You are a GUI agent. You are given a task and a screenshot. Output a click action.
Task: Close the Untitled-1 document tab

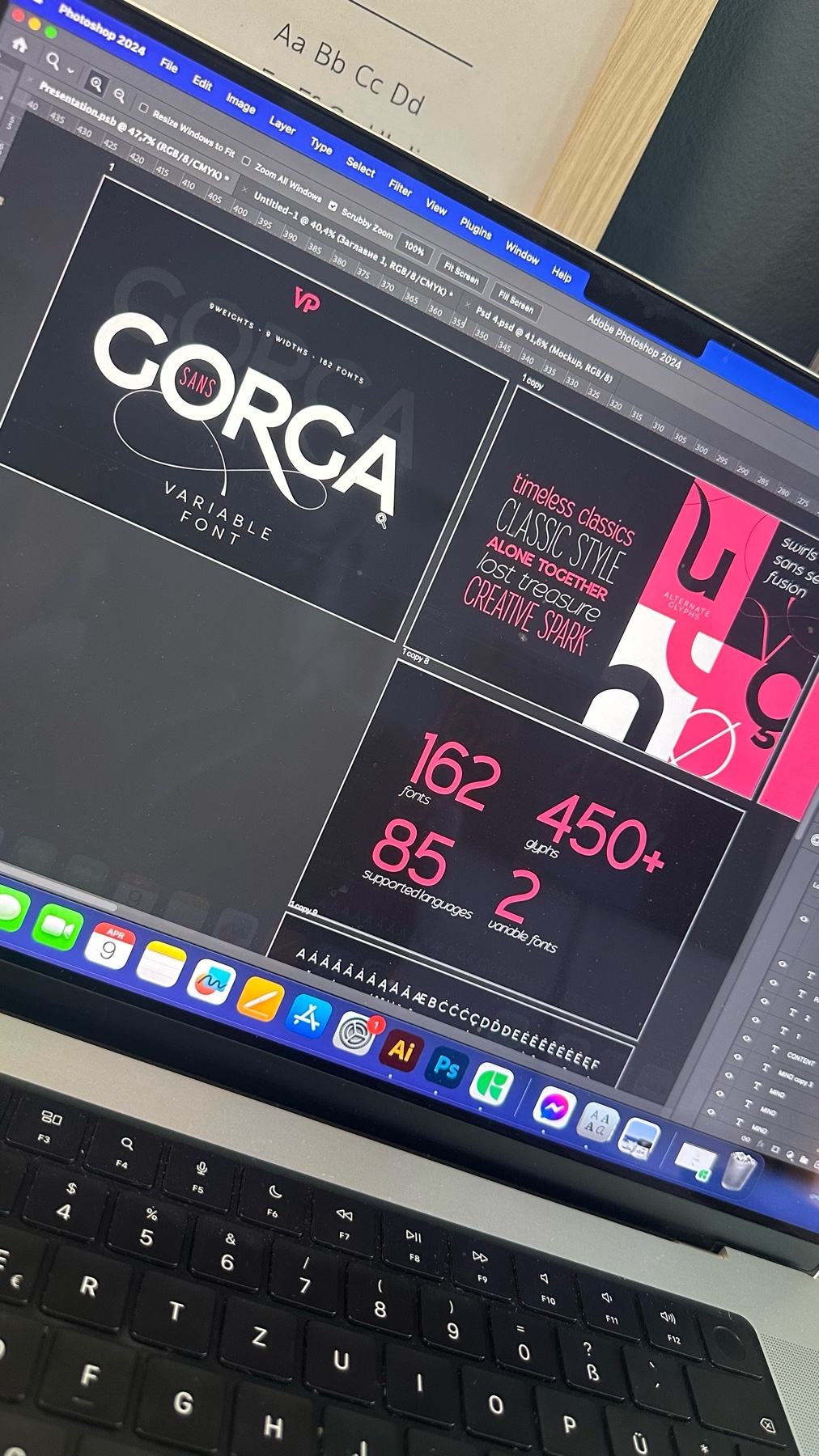246,189
